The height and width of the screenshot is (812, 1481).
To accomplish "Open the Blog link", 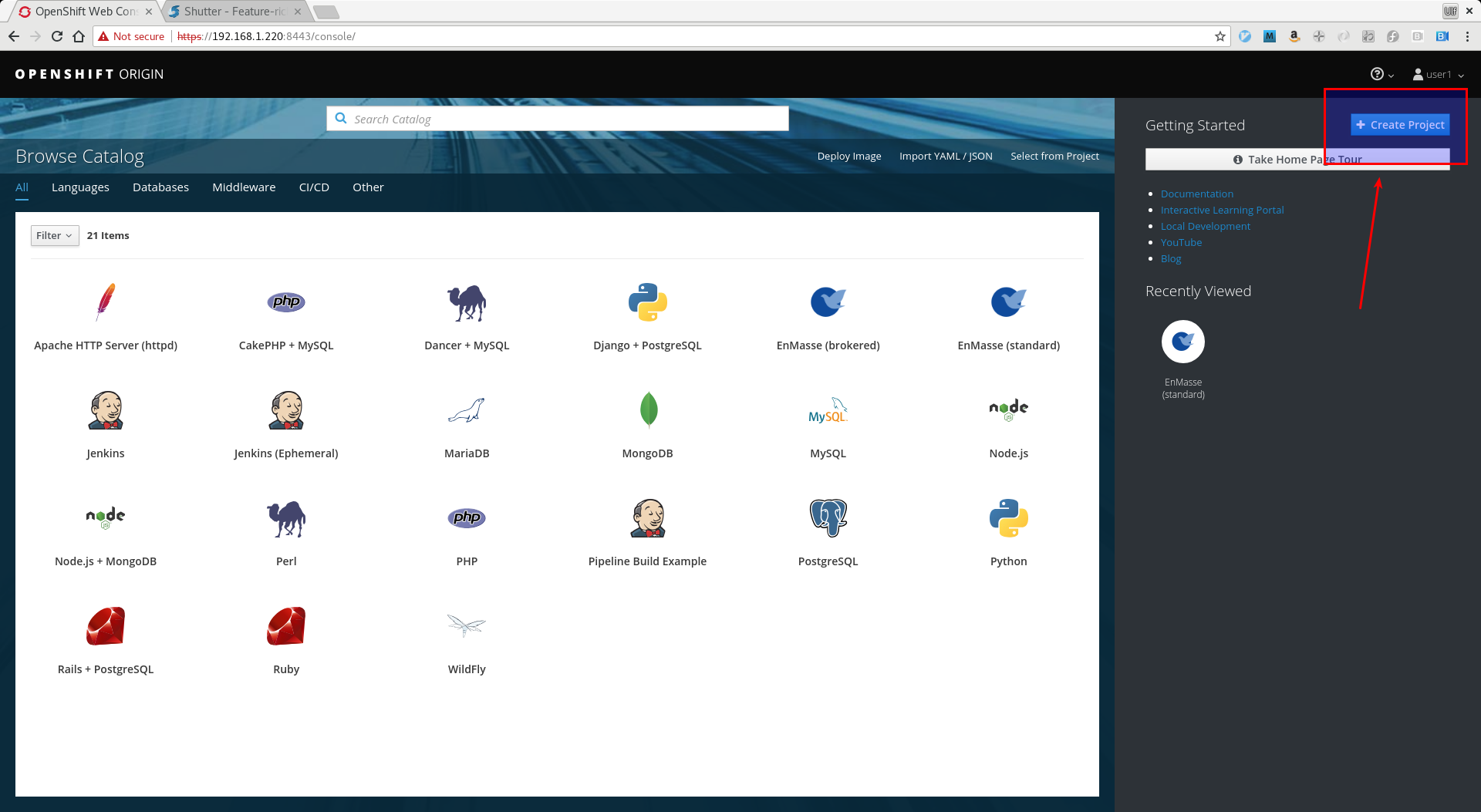I will [1171, 259].
